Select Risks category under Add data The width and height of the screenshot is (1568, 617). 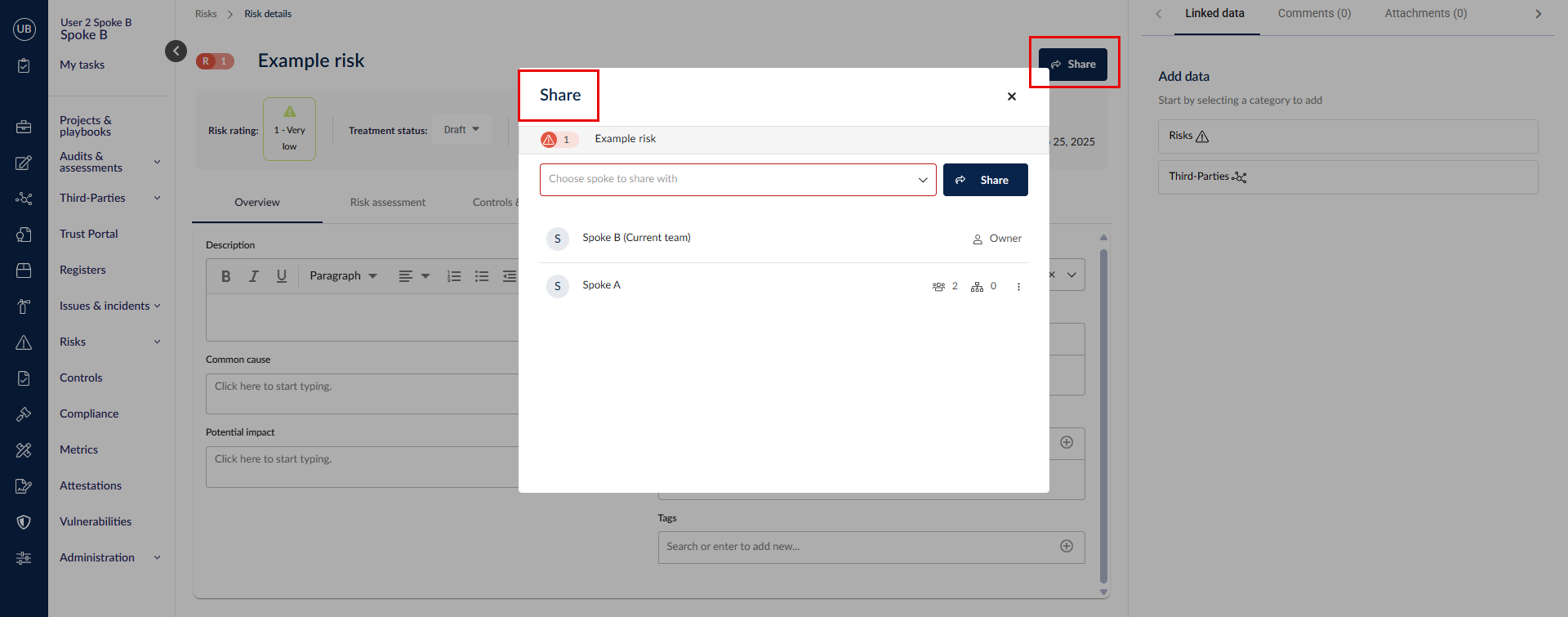1347,136
